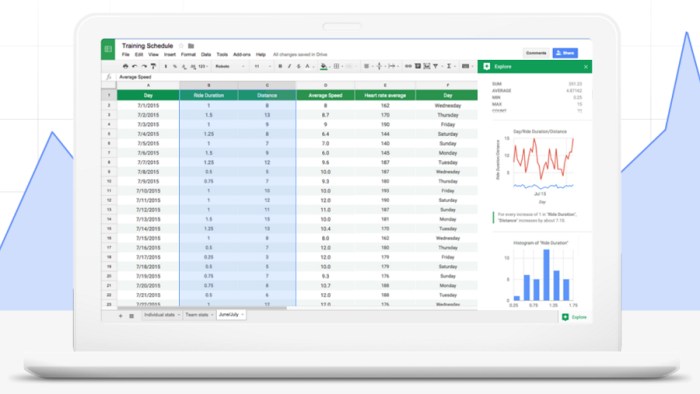
Task: Click the Explore button at bottom right
Action: coord(575,317)
